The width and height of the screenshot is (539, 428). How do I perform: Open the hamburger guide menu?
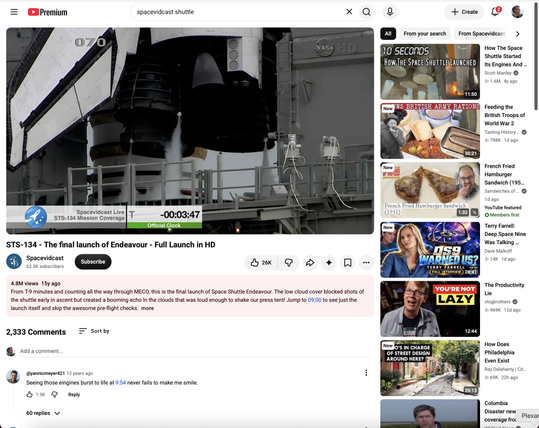tap(14, 12)
